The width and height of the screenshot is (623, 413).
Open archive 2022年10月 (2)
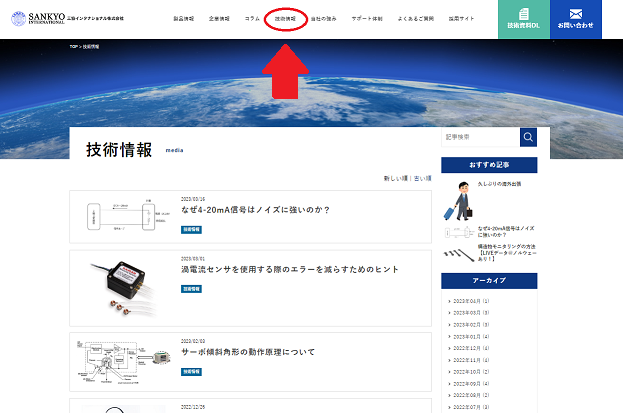click(471, 372)
